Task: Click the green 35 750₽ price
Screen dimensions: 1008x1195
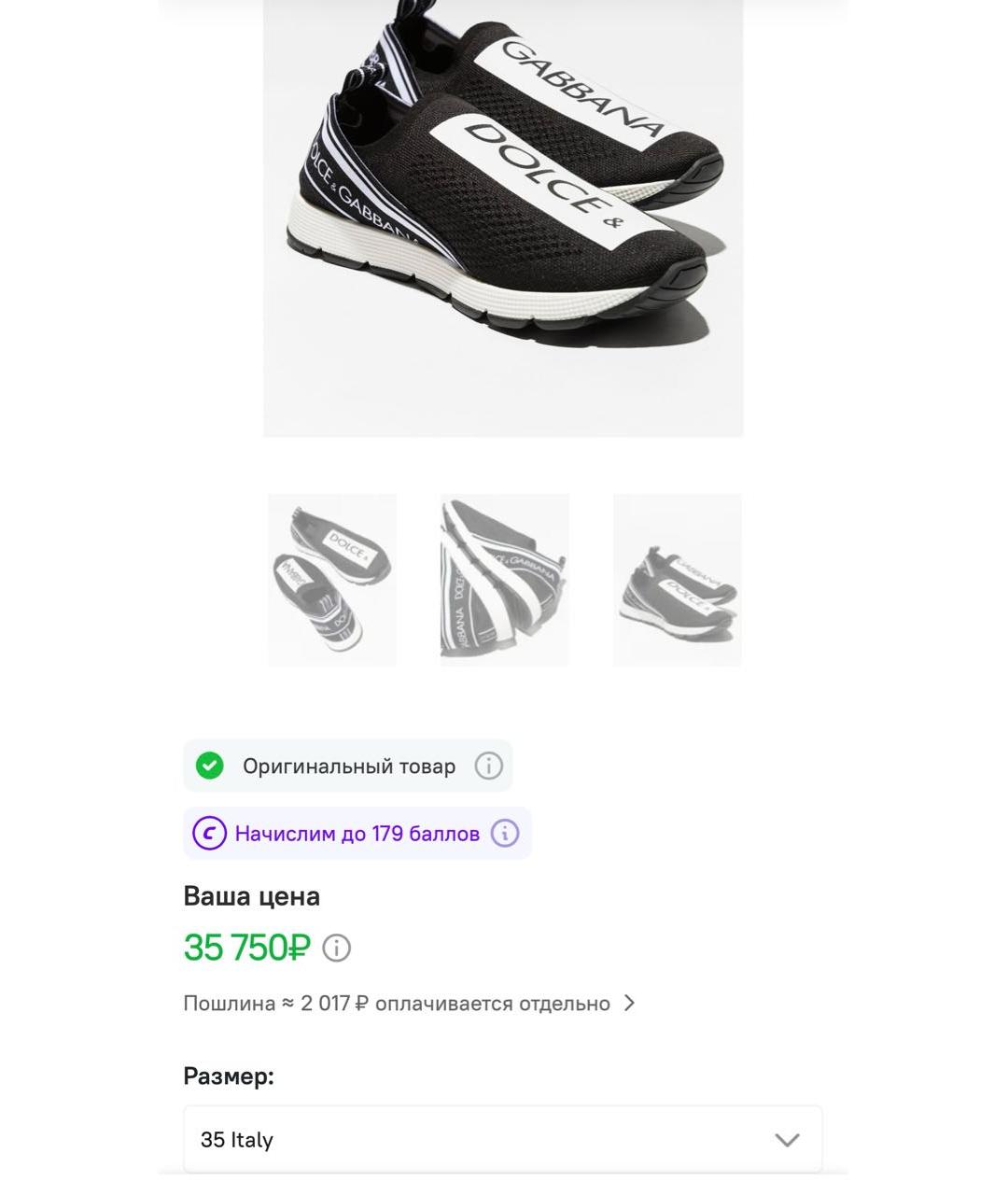Action: point(246,948)
